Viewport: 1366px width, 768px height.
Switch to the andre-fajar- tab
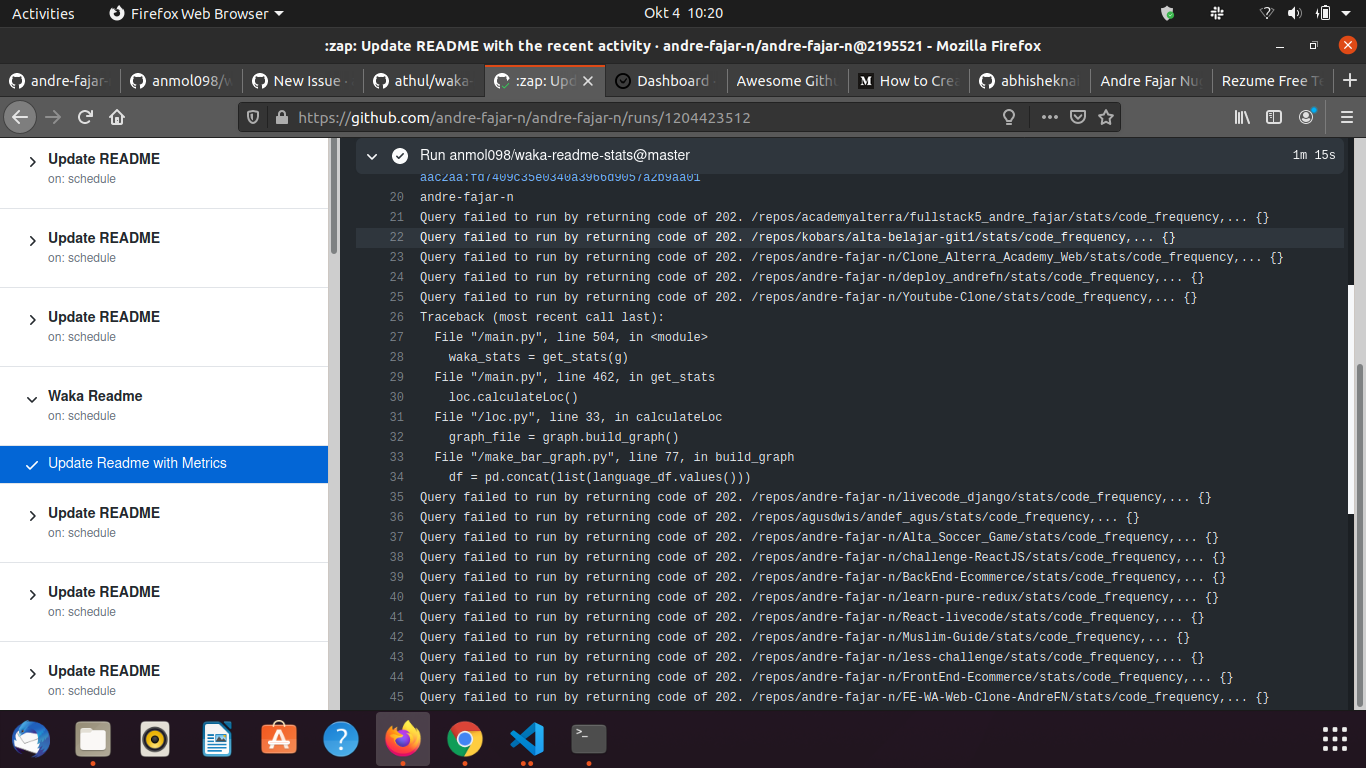pyautogui.click(x=61, y=81)
